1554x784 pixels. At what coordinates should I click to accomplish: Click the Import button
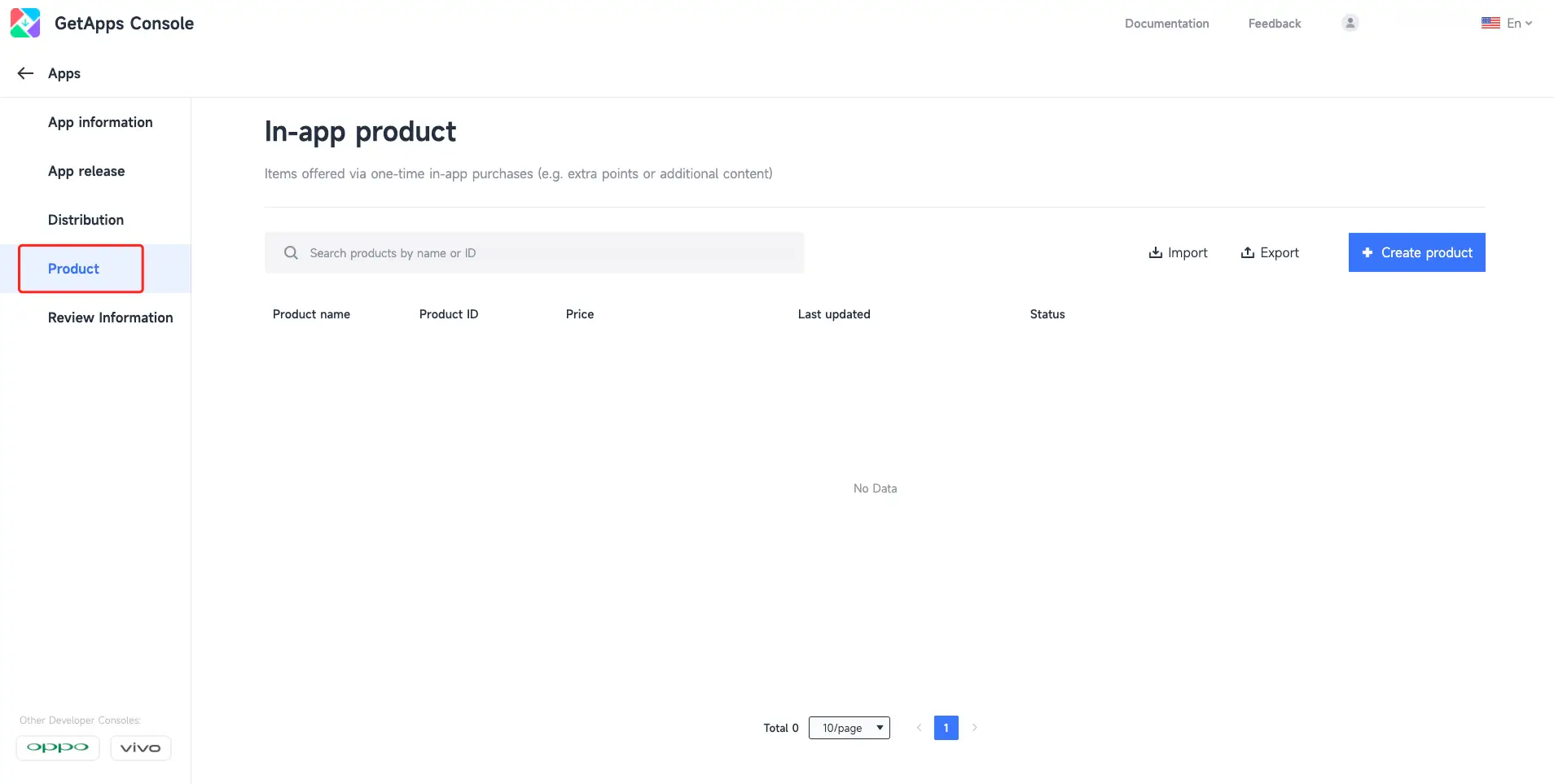pyautogui.click(x=1178, y=252)
